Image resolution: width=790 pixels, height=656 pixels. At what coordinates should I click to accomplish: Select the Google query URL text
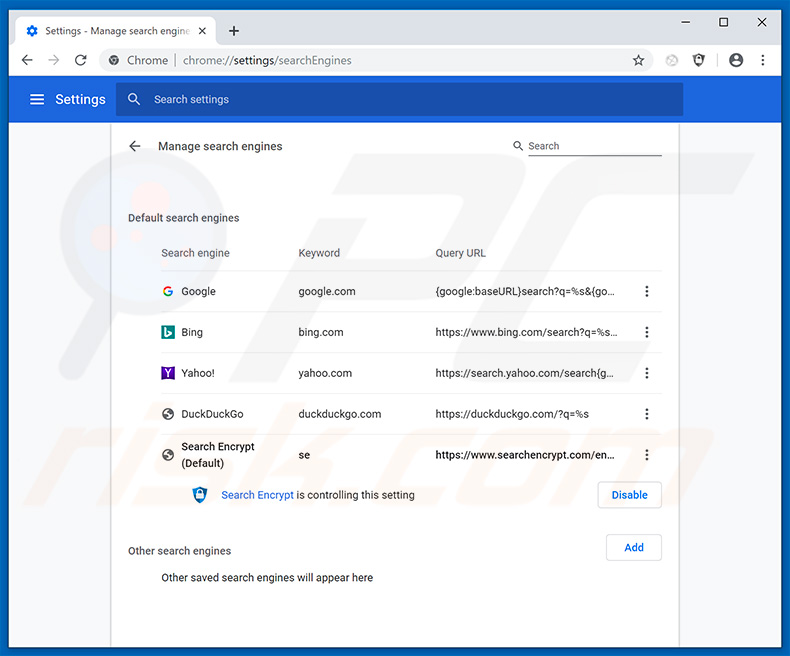point(525,291)
